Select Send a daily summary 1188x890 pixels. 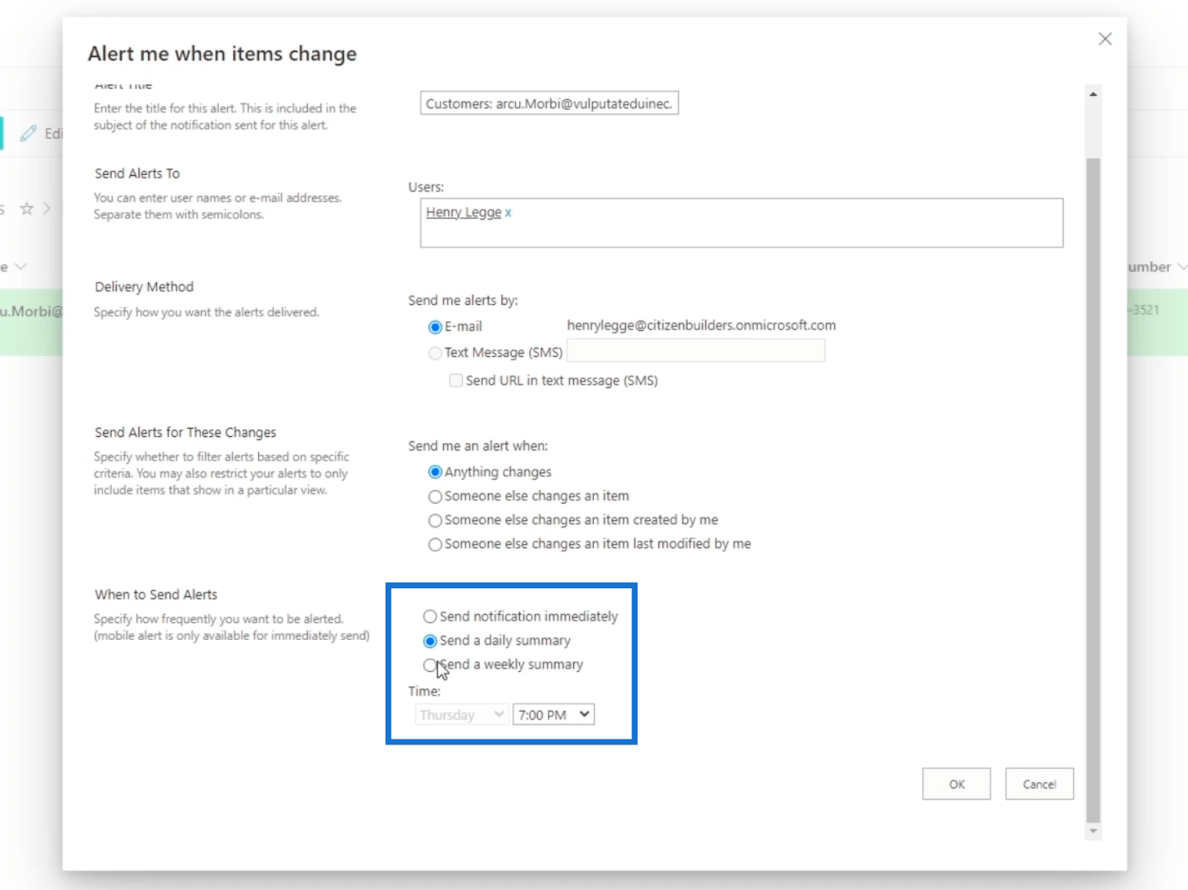[430, 641]
